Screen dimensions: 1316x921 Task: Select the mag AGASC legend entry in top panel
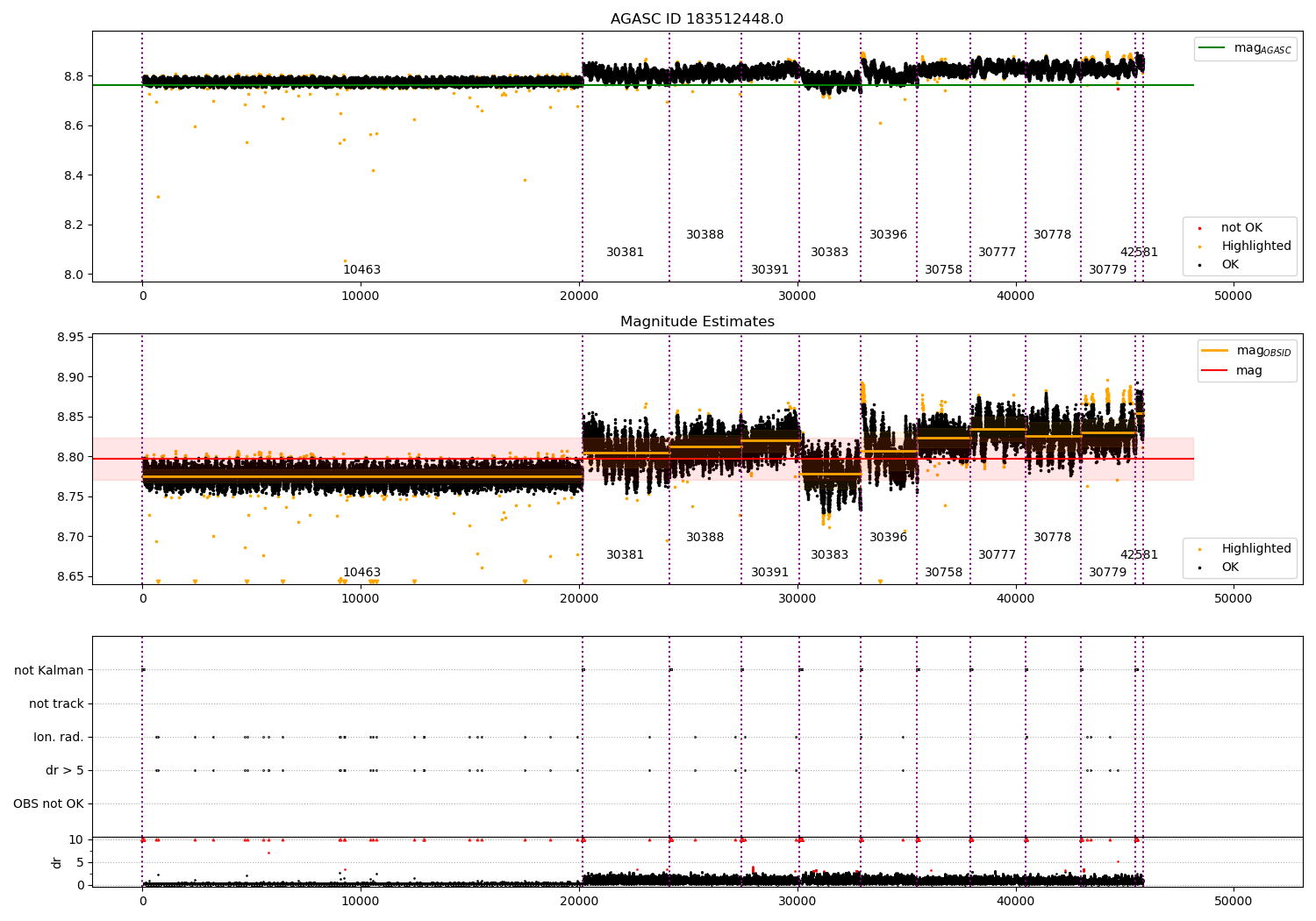[x=1246, y=48]
